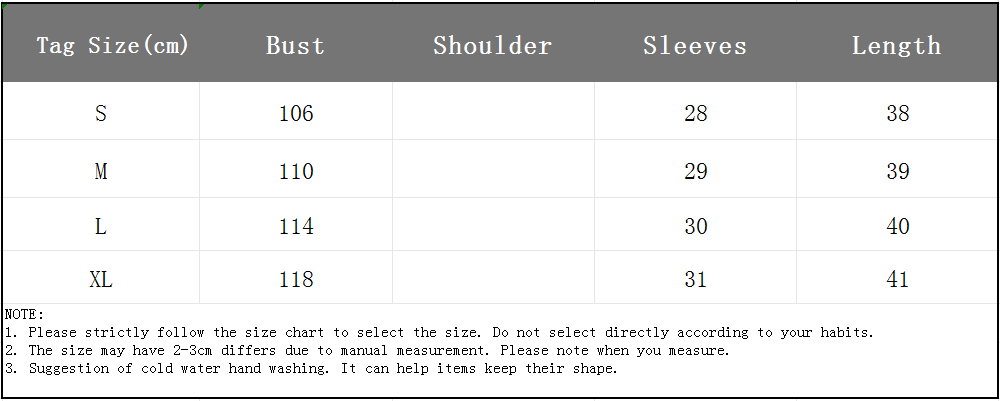Select the note about 2-3cm measurement differences

(x=368, y=350)
